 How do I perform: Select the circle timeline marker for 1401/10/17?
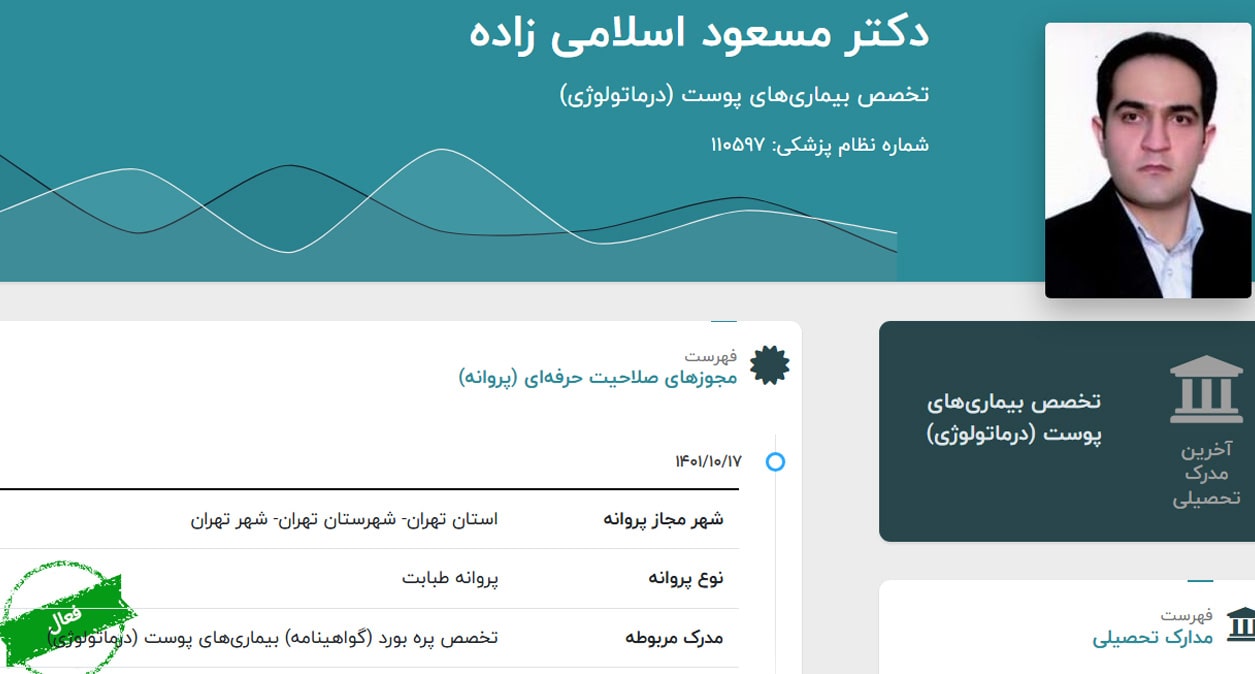775,462
